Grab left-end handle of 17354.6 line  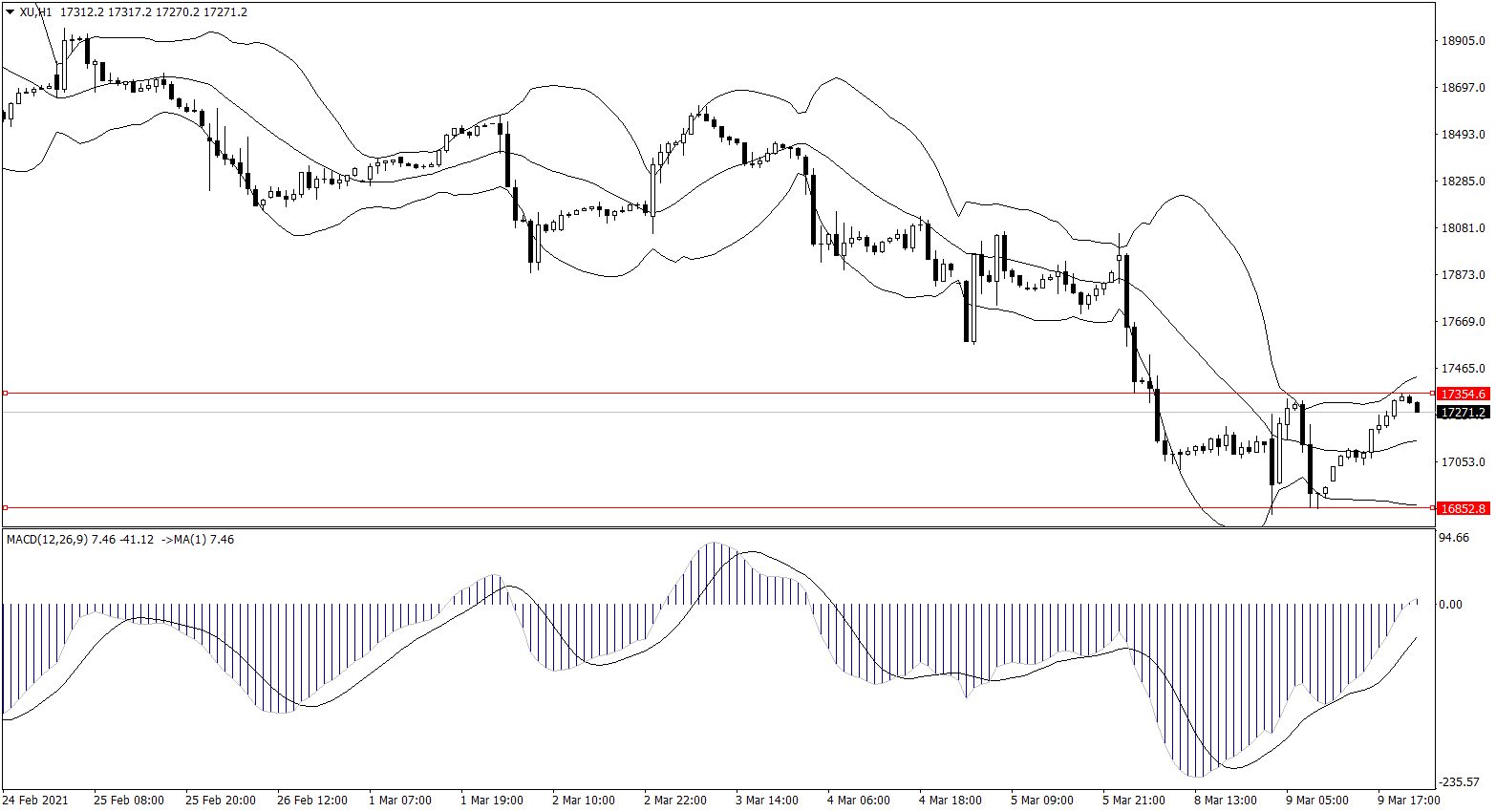point(5,393)
